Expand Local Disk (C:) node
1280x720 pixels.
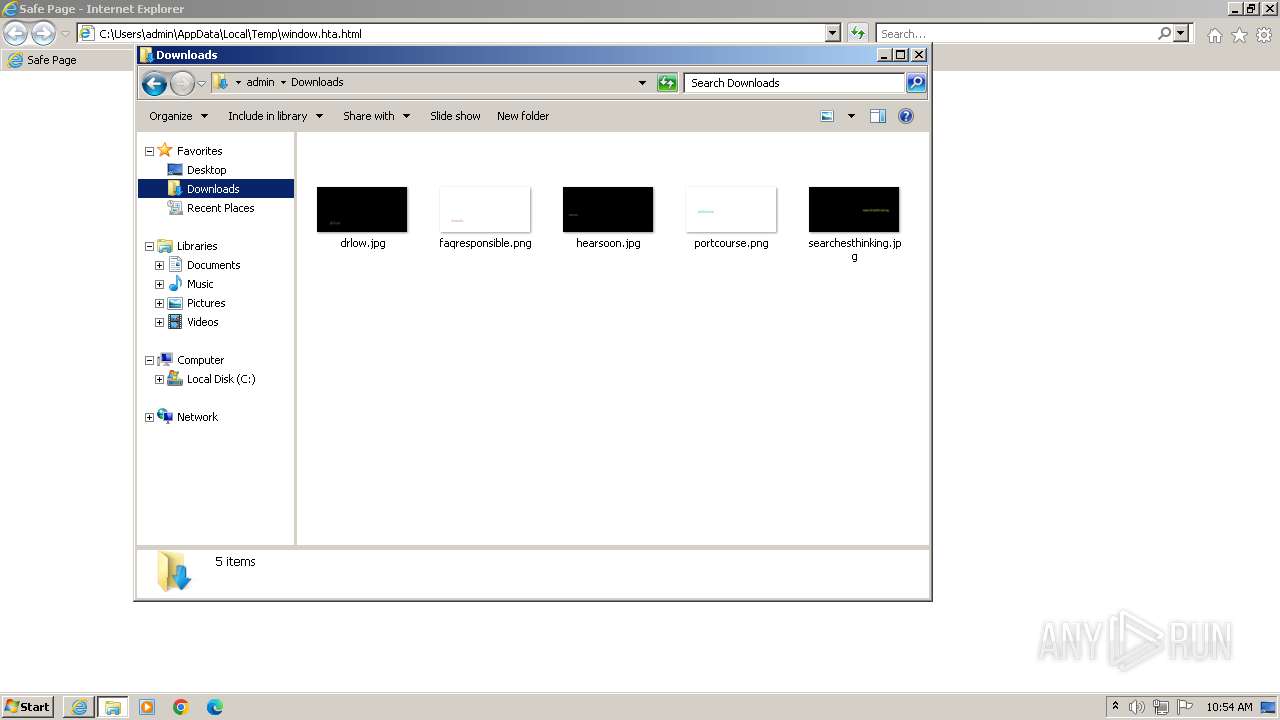(159, 379)
